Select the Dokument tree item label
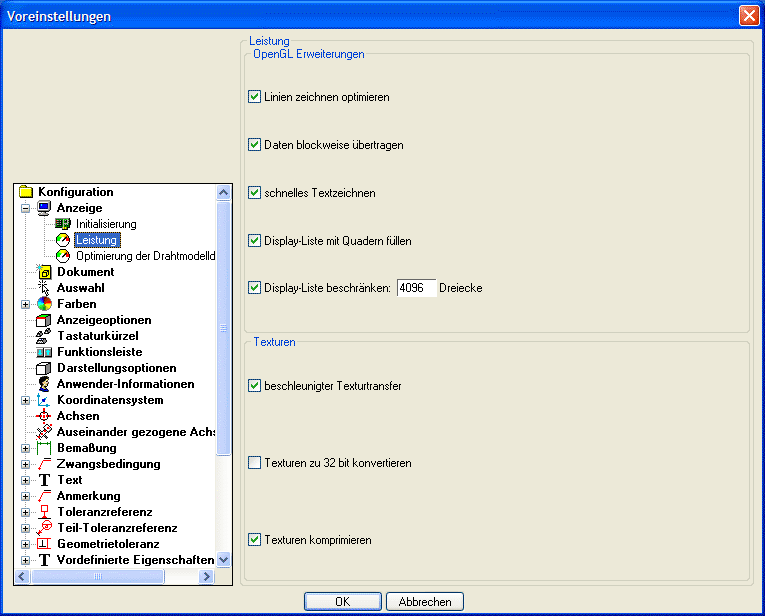 85,272
